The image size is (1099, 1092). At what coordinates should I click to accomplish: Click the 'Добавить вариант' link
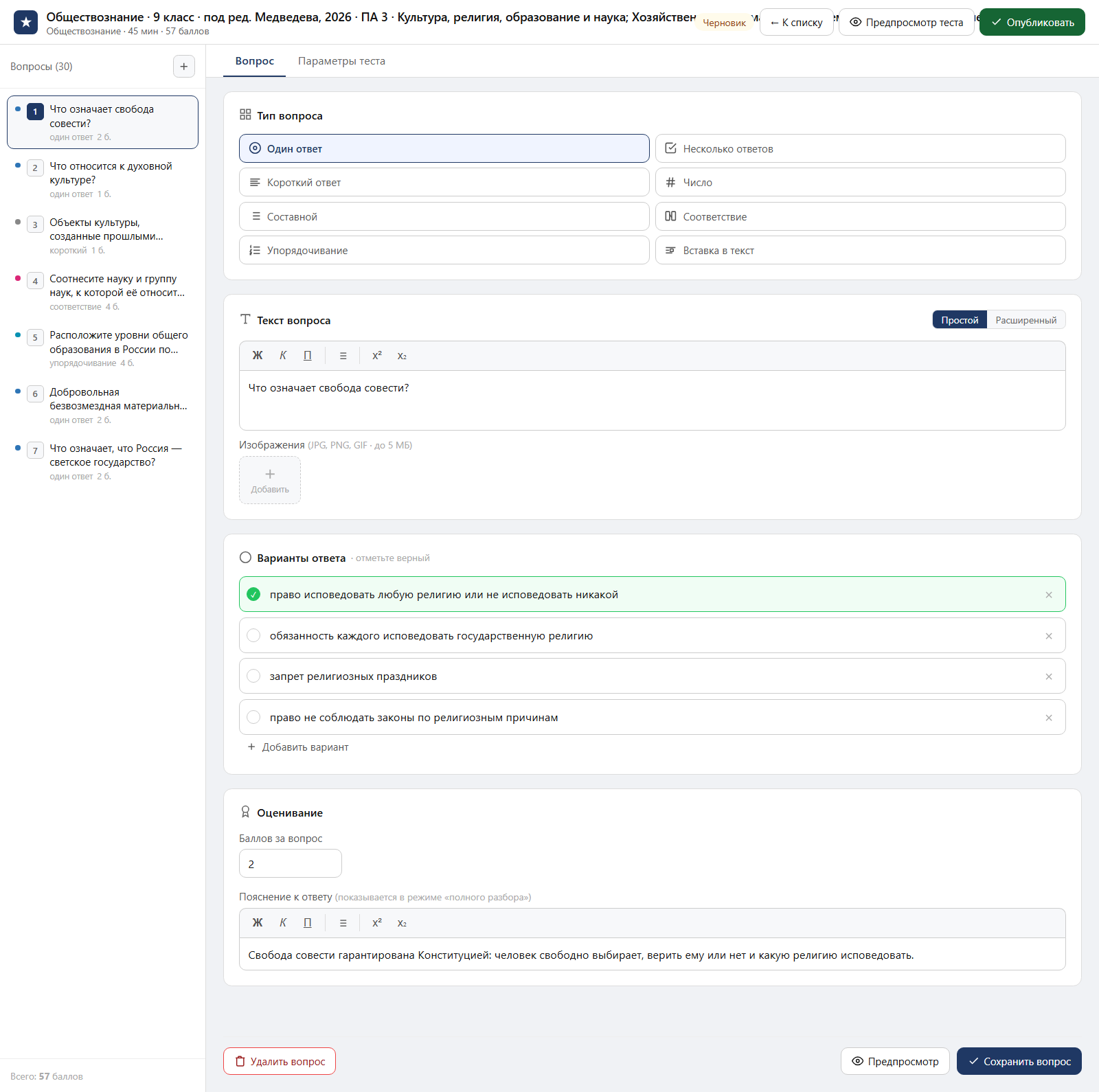point(297,747)
